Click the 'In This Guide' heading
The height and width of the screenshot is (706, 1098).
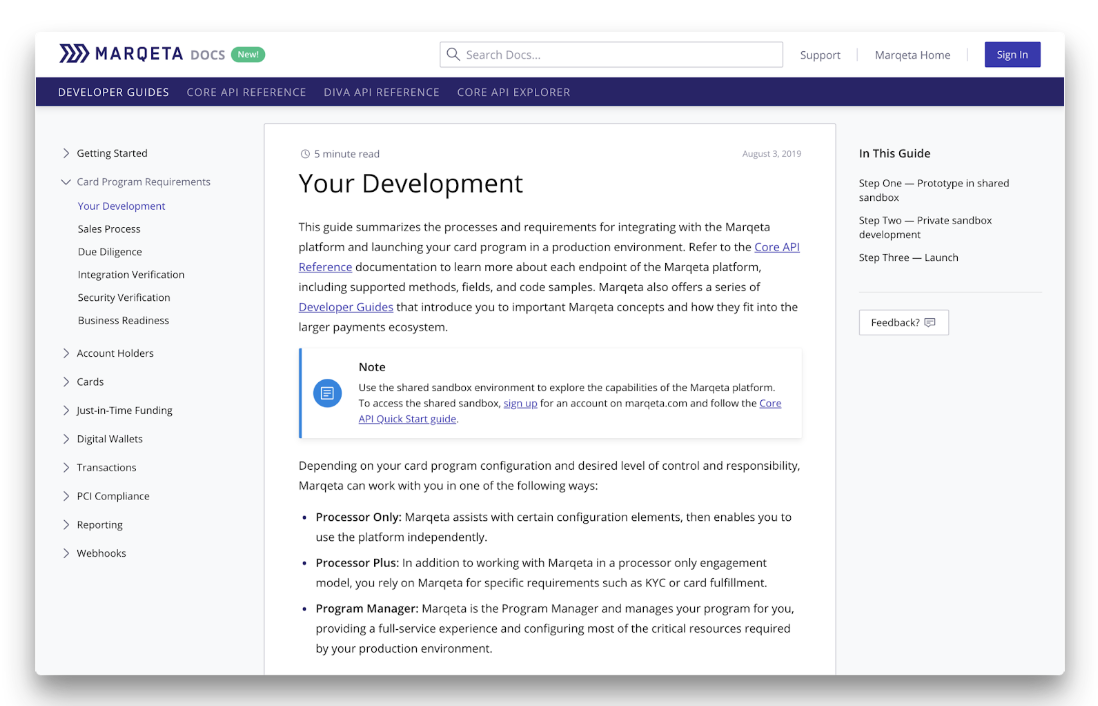coord(895,153)
